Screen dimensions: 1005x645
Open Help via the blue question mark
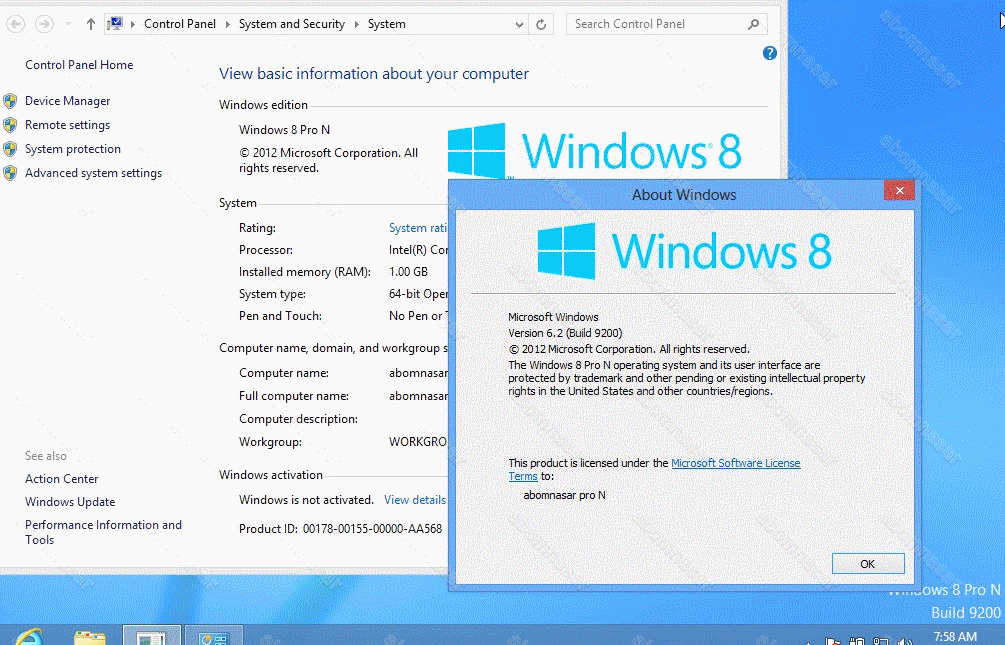(x=770, y=53)
